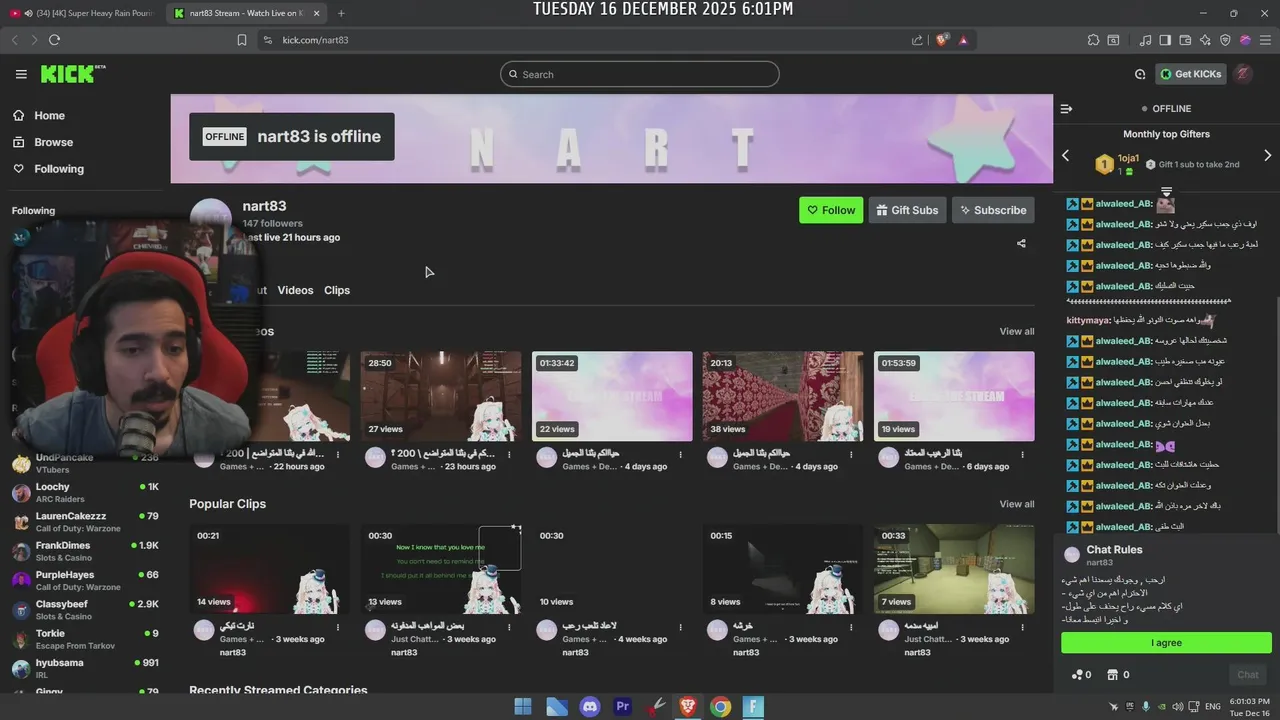
Task: Open the 00:33 clip thumbnail with 7 views
Action: [x=954, y=569]
